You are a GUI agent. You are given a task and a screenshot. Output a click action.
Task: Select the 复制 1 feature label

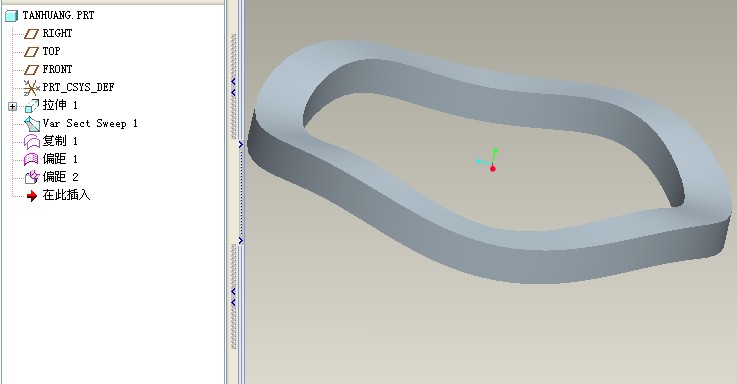[60, 141]
